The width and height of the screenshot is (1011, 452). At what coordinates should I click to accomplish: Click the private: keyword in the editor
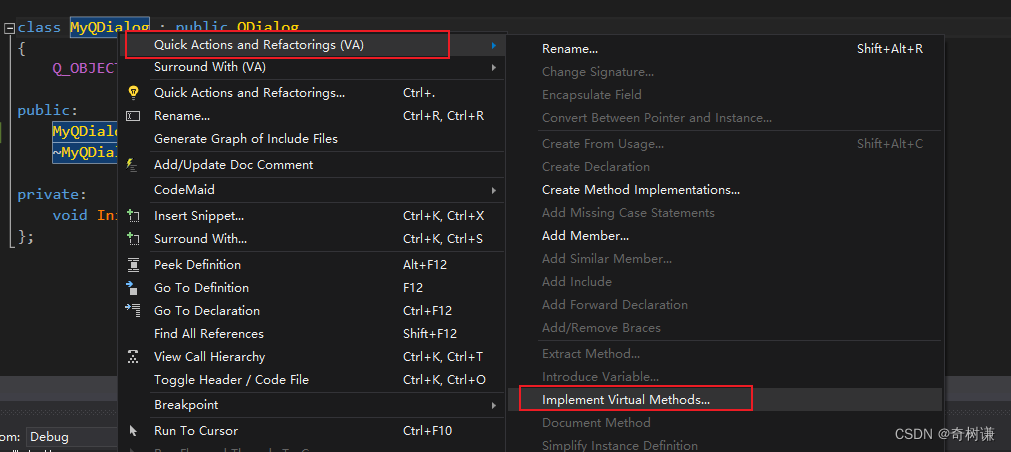click(x=52, y=194)
